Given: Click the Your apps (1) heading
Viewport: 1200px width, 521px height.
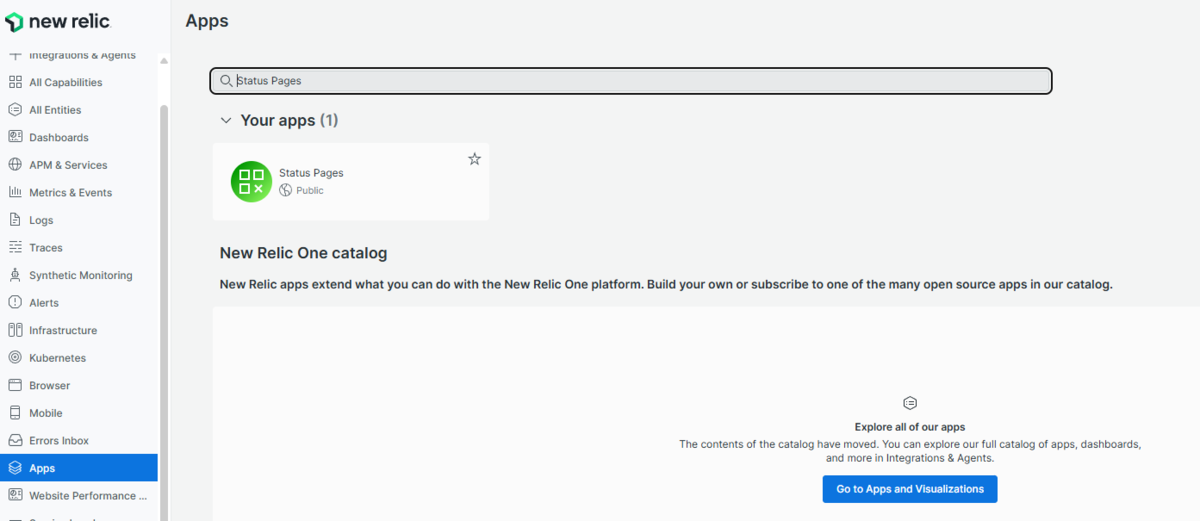Looking at the screenshot, I should coord(289,120).
